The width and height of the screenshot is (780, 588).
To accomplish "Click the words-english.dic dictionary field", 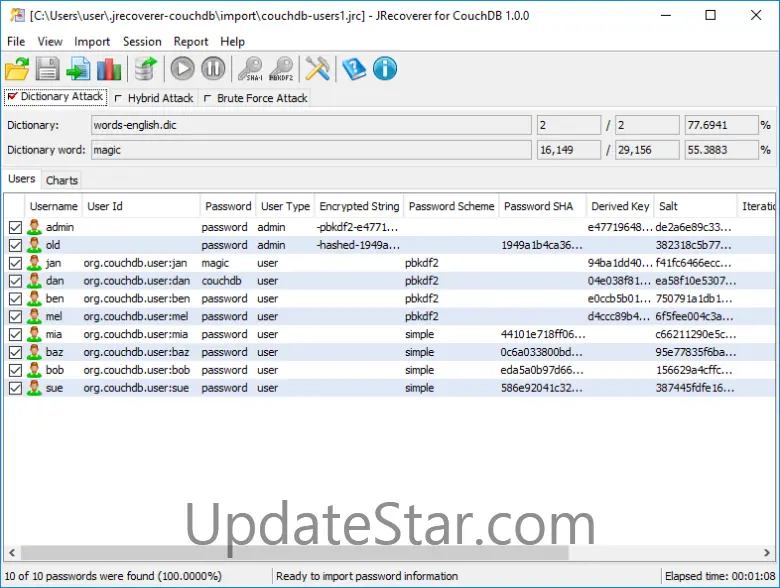I will click(x=311, y=125).
